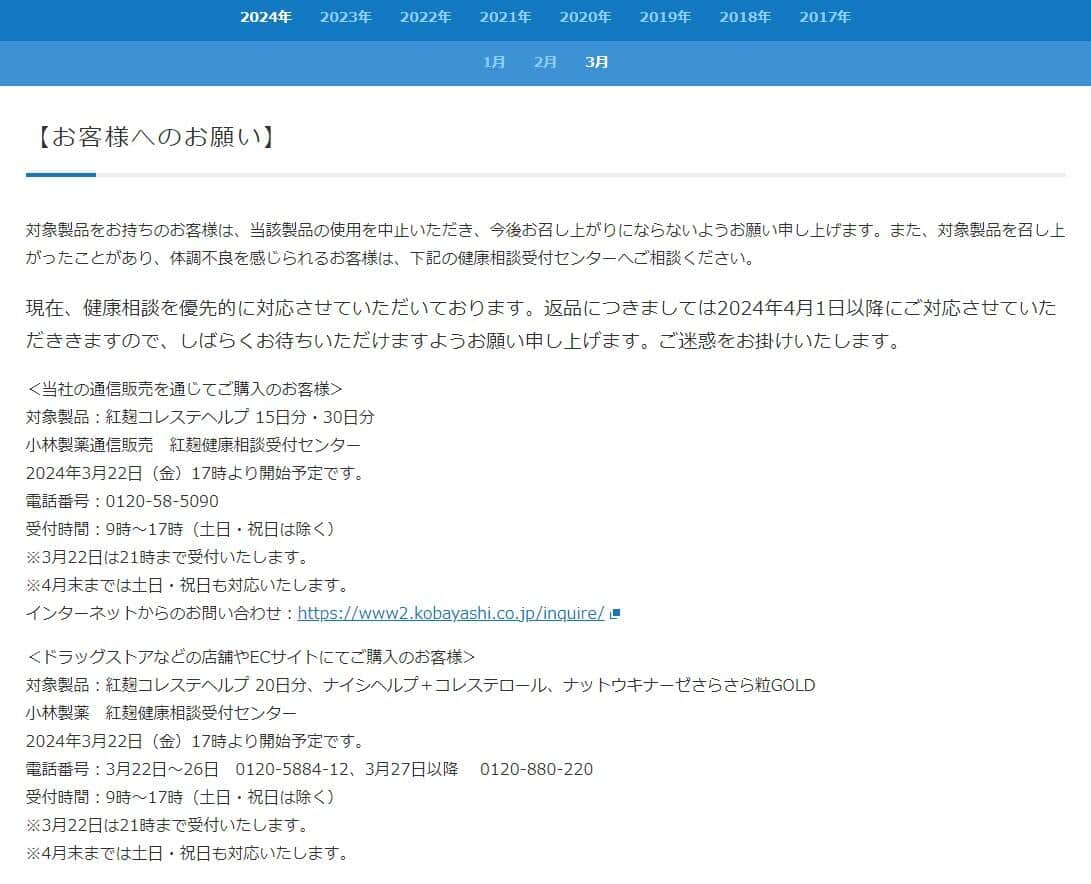This screenshot has height=884, width=1091.
Task: Click the 0120-880-220 contact number
Action: [x=542, y=770]
